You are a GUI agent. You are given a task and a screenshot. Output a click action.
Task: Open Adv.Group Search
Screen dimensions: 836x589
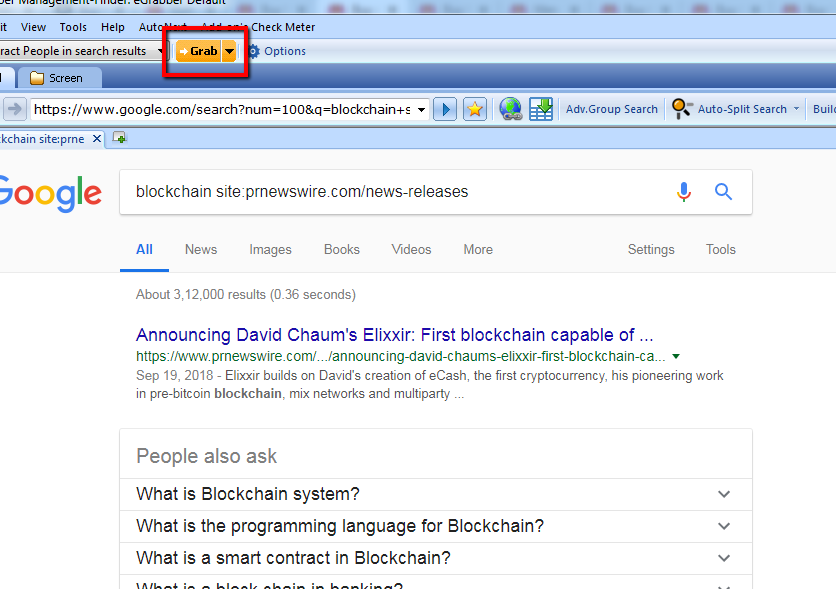point(612,109)
